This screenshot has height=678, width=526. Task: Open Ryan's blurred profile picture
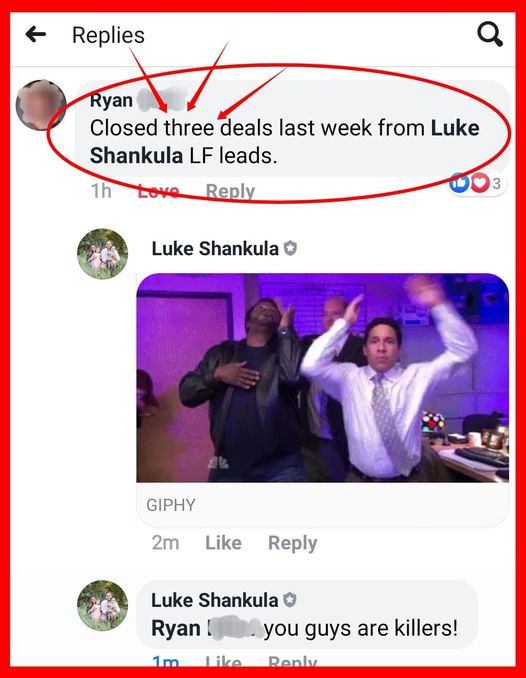(x=41, y=105)
